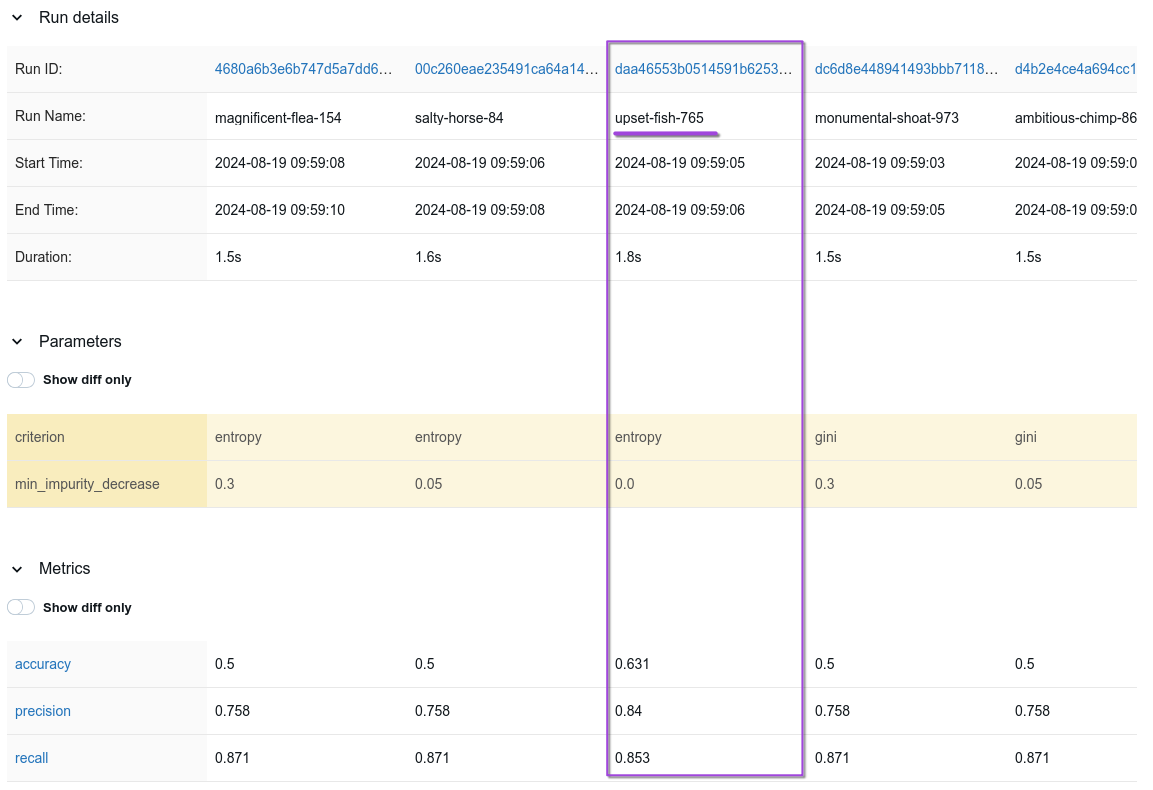
Task: Open run ID 4680a6b3e6b747d5a7dd6…
Action: (303, 69)
